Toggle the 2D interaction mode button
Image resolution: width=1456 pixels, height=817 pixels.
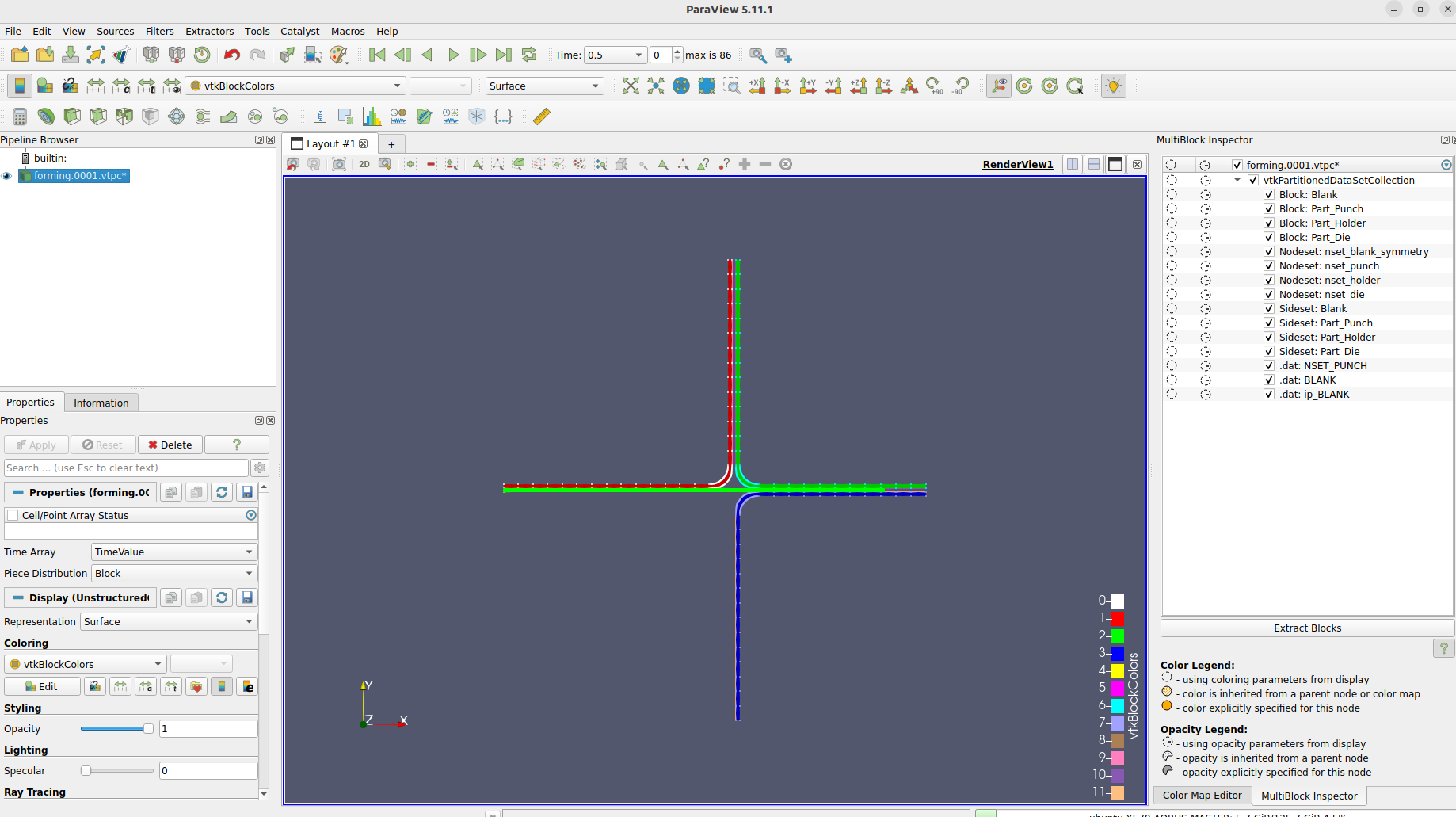[364, 164]
